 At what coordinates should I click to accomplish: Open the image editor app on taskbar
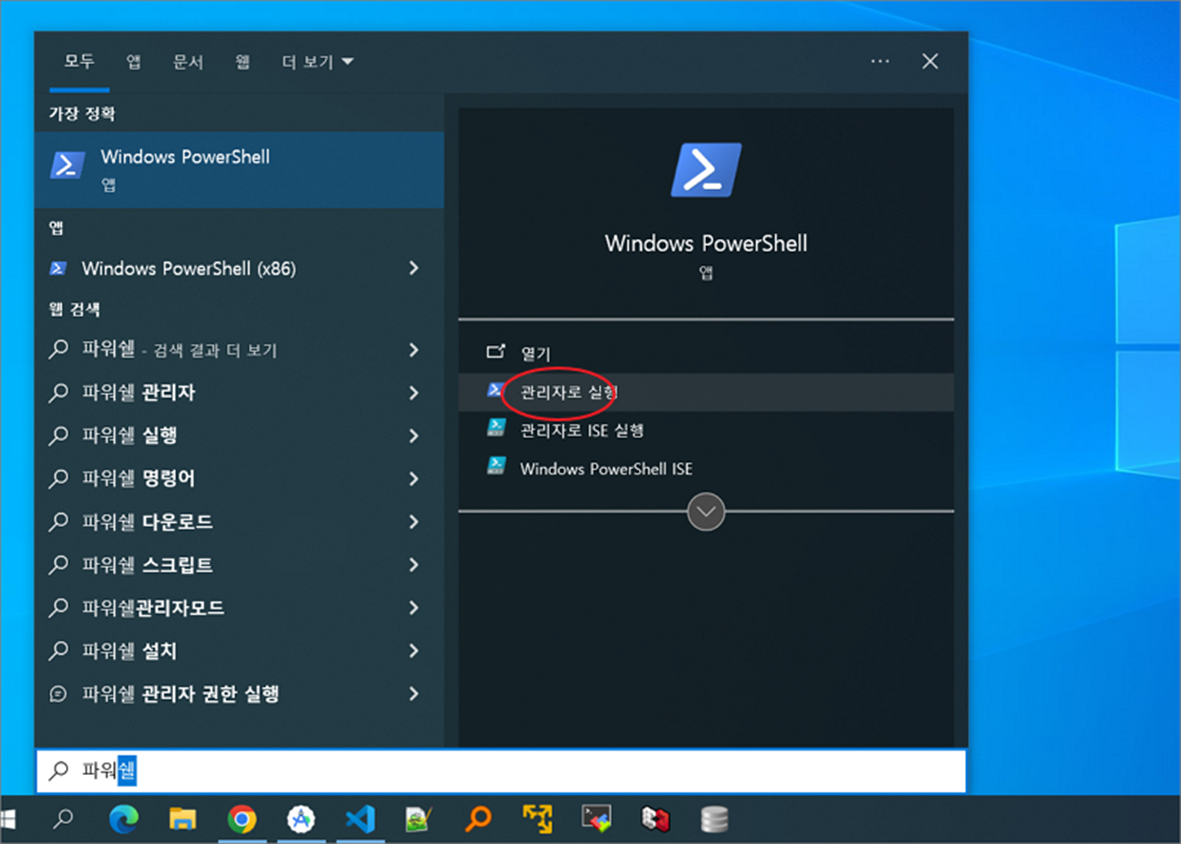click(419, 819)
